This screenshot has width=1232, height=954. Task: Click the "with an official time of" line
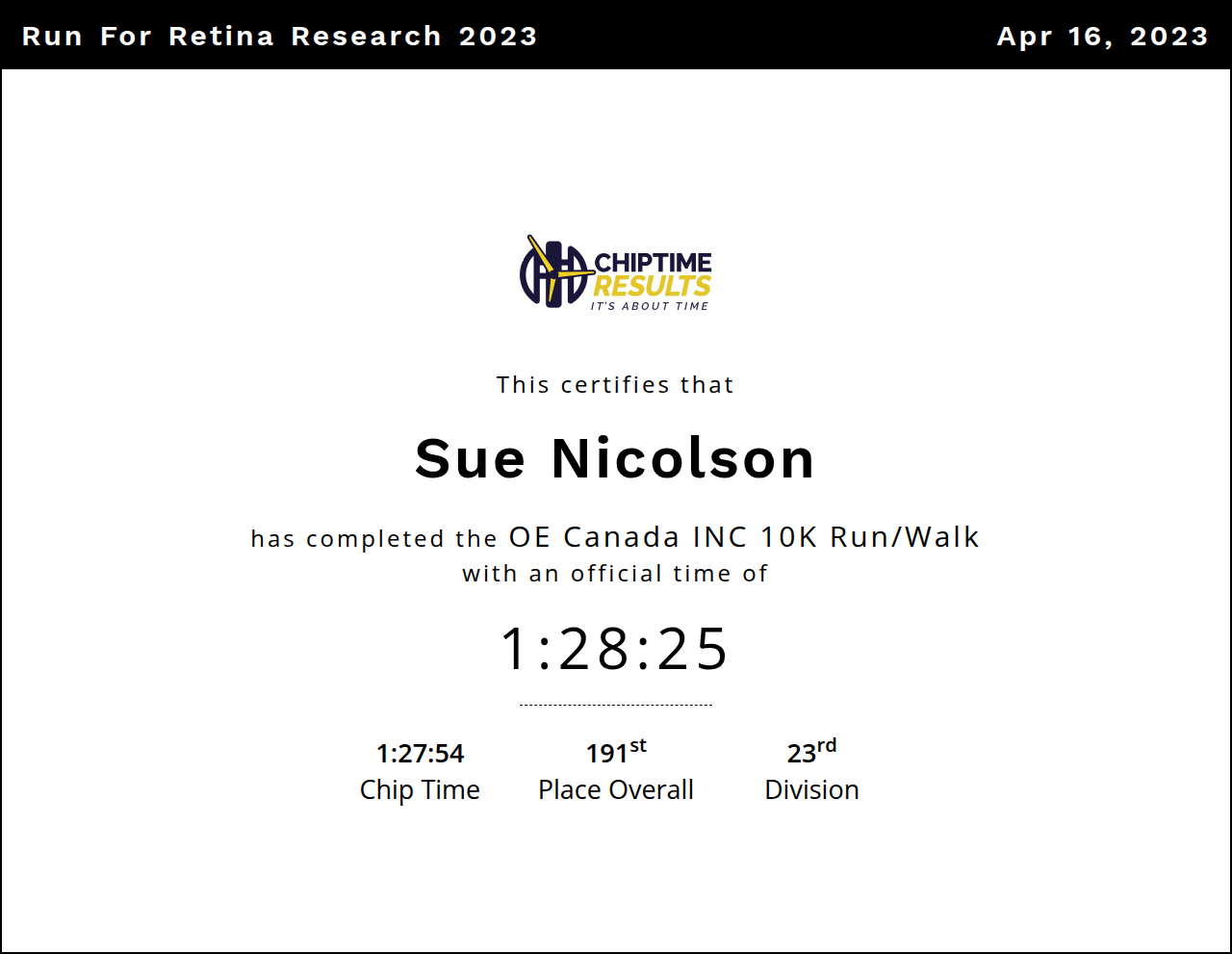615,574
